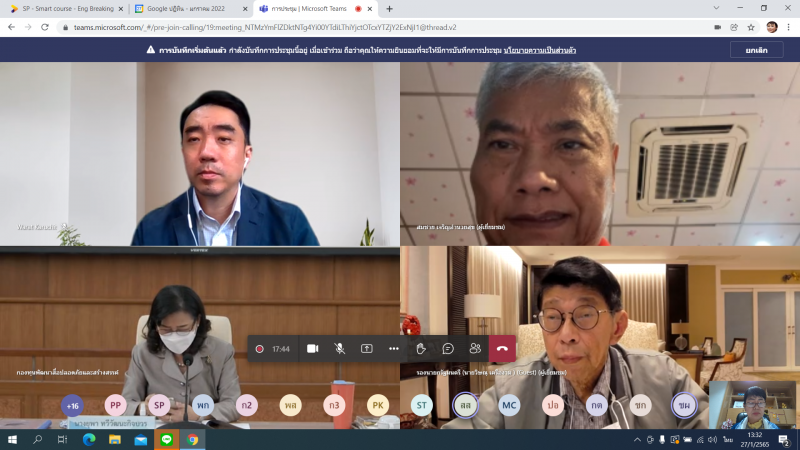This screenshot has width=800, height=450.
Task: Show hidden system tray icons
Action: click(x=637, y=440)
